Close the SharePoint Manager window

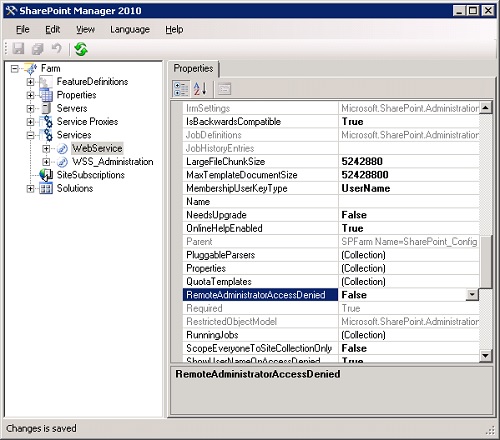coord(488,11)
